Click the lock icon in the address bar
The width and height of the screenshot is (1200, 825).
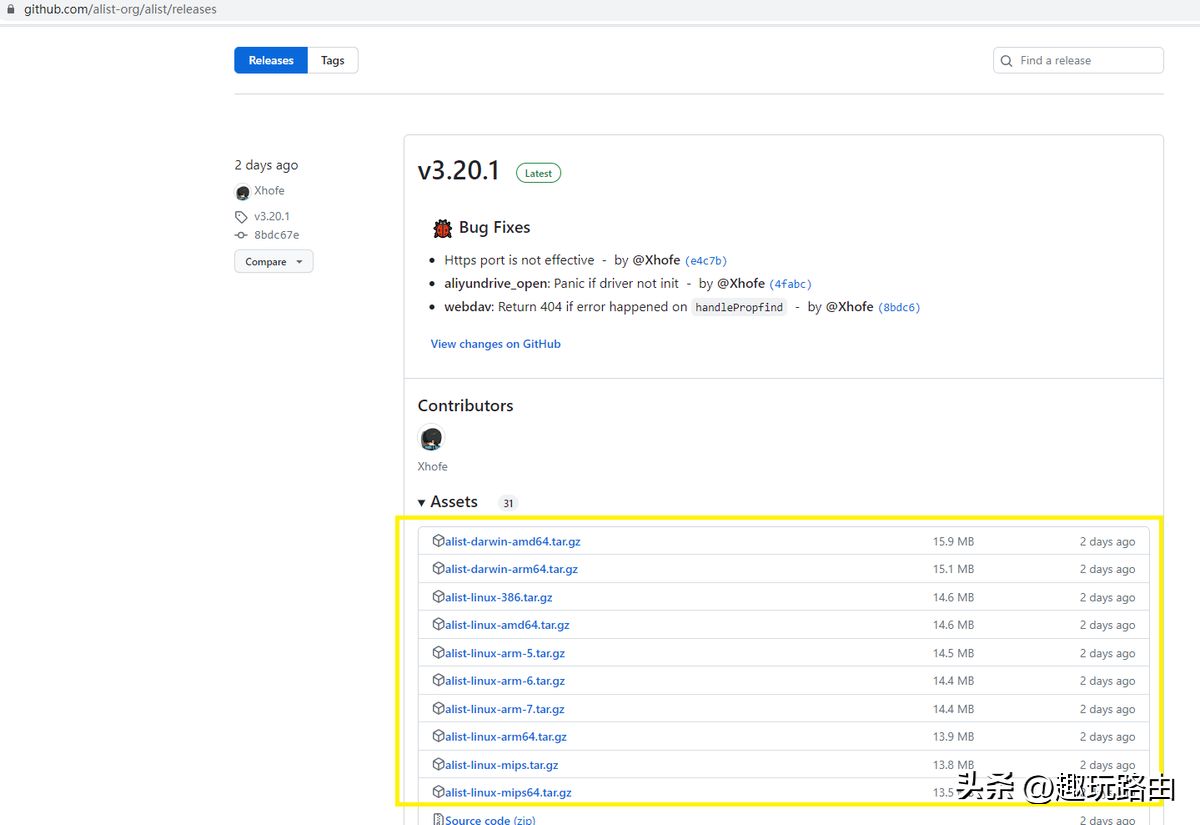(x=11, y=9)
